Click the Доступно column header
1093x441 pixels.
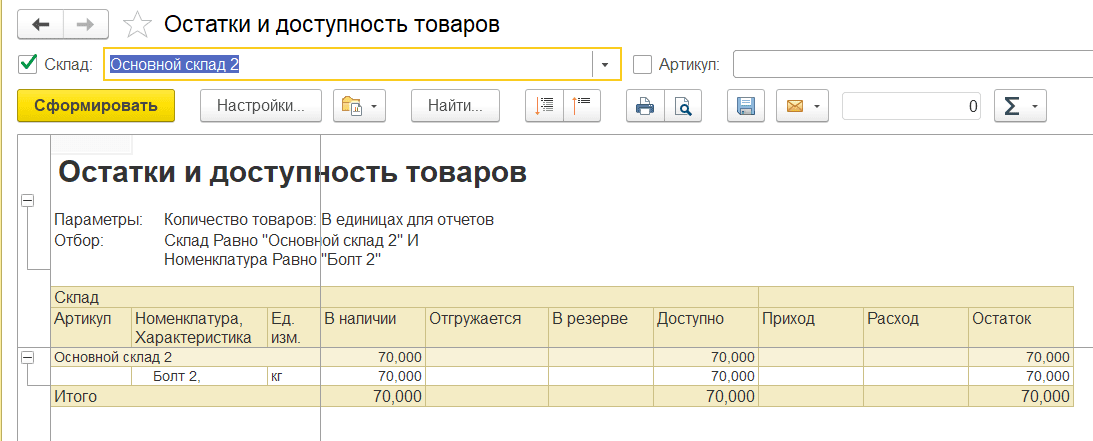(x=706, y=327)
